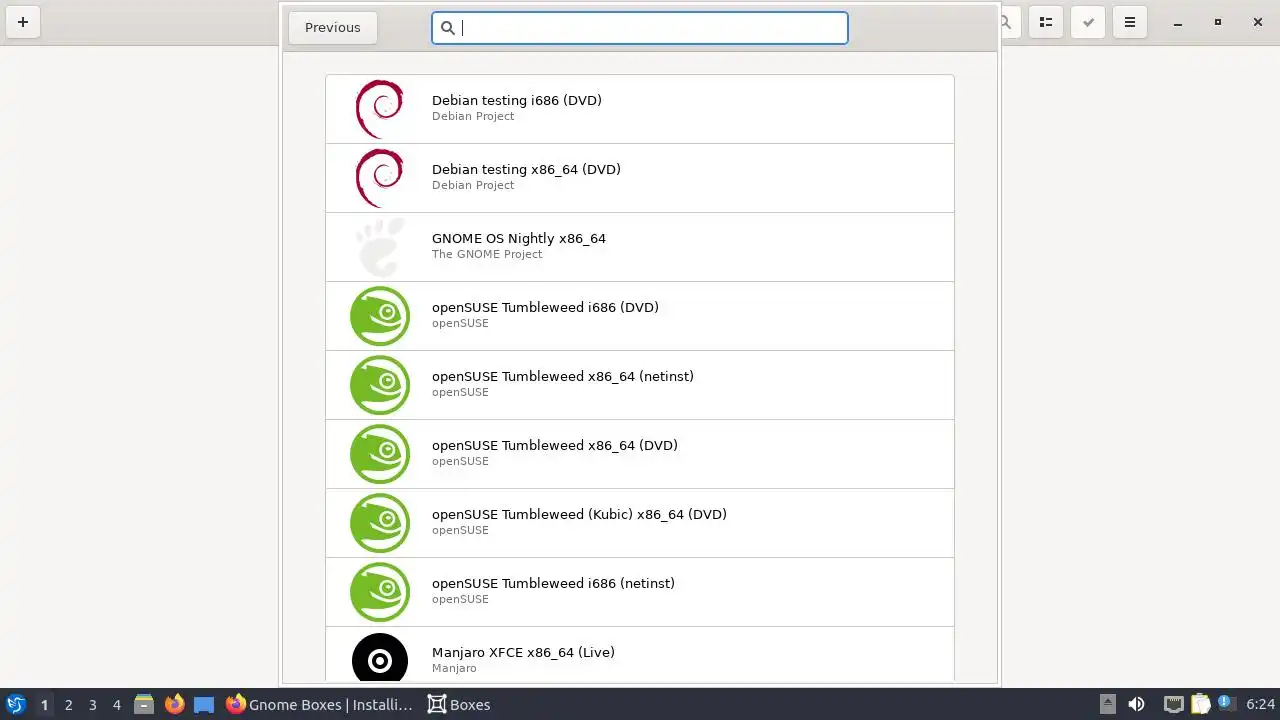Select Debian testing i686 (DVD)

pyautogui.click(x=640, y=109)
